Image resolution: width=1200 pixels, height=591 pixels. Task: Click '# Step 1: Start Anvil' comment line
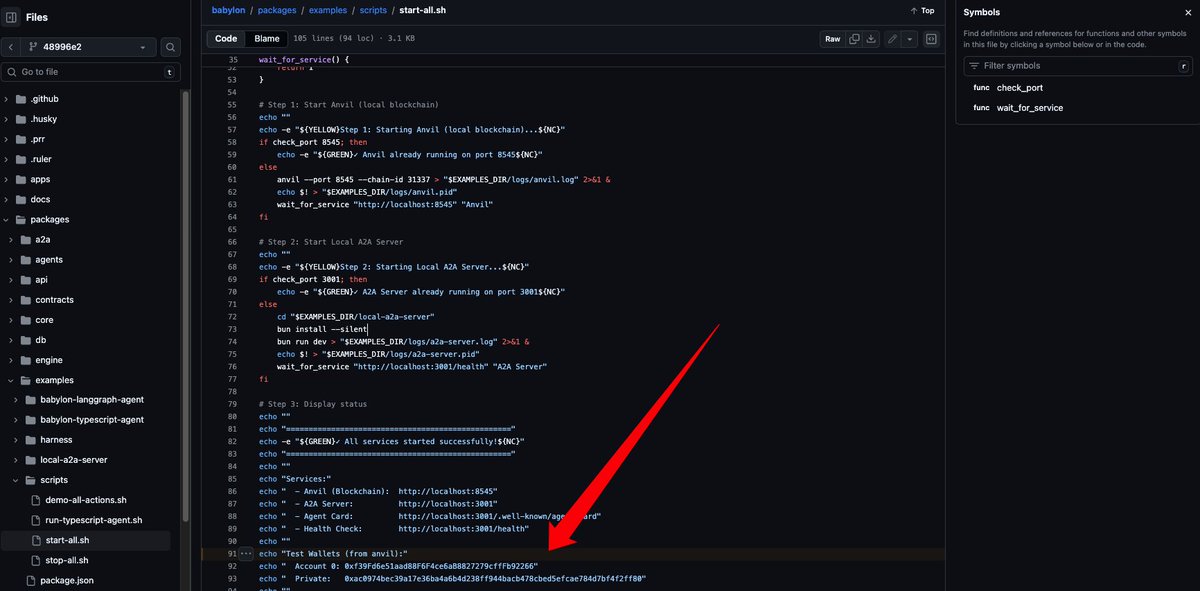[x=348, y=105]
